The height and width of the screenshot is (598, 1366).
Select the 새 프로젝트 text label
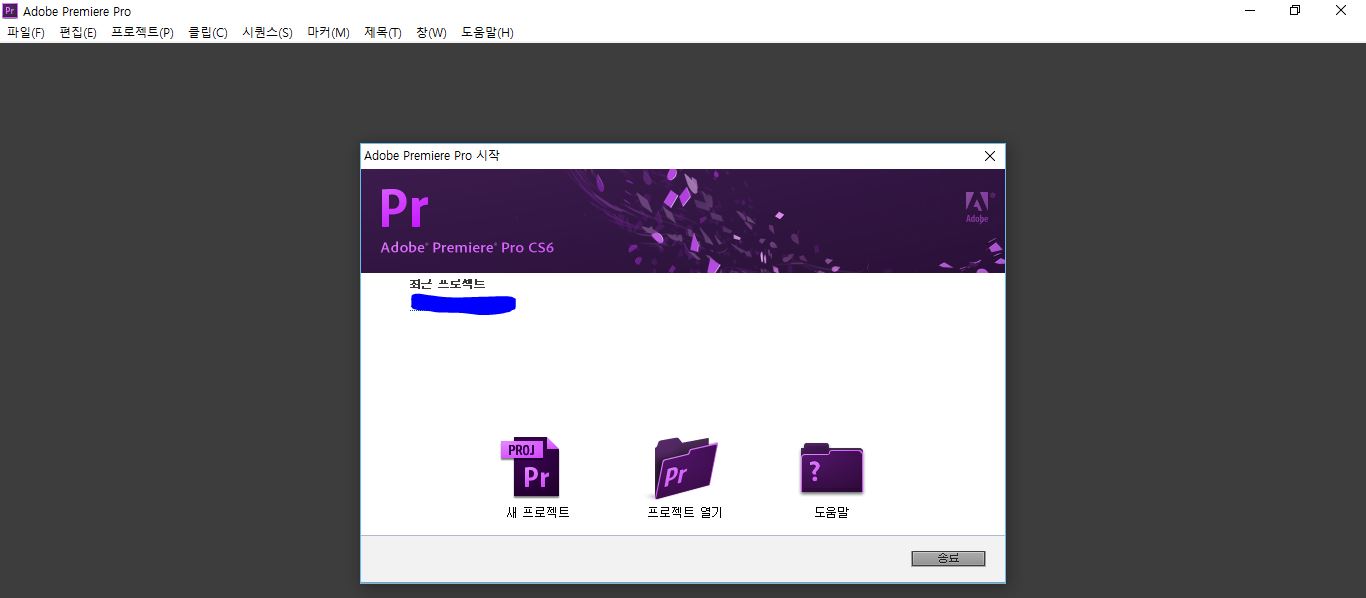tap(538, 513)
